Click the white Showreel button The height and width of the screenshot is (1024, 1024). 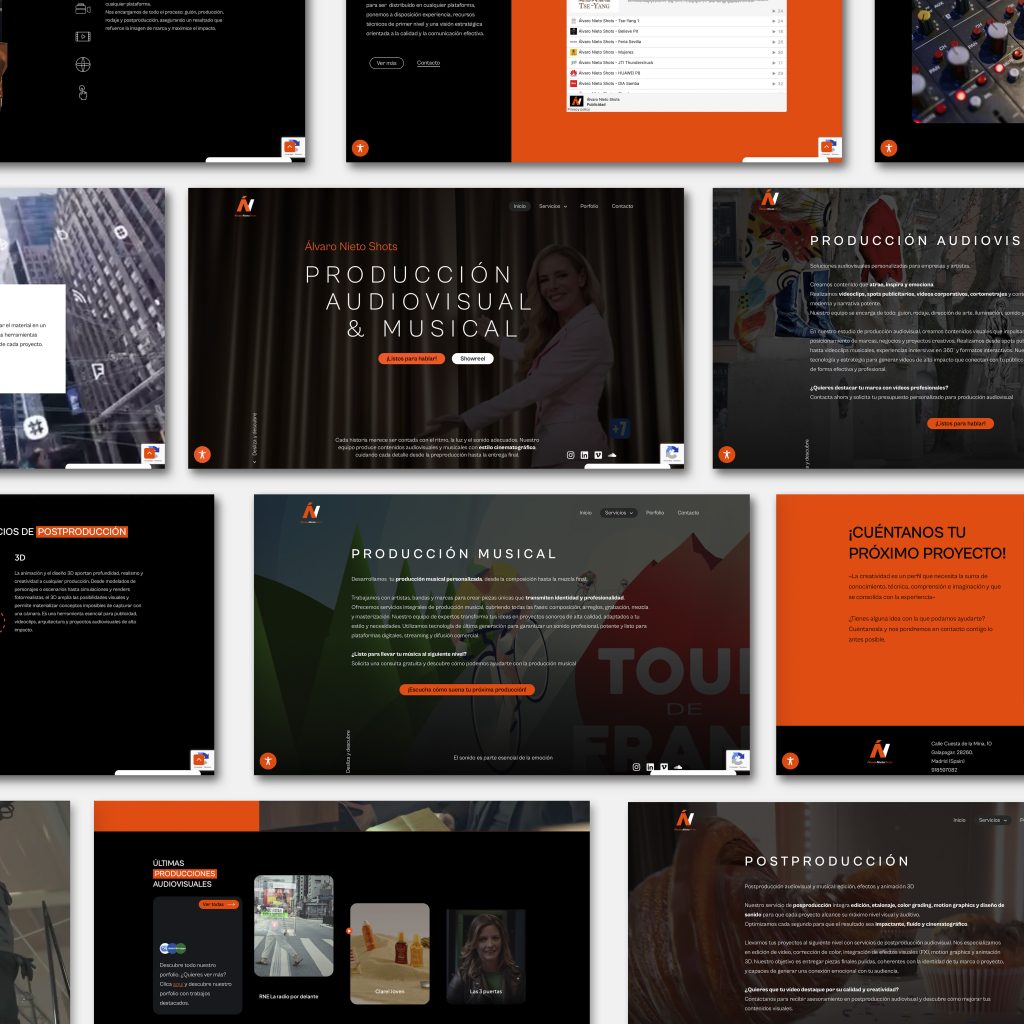tap(472, 358)
